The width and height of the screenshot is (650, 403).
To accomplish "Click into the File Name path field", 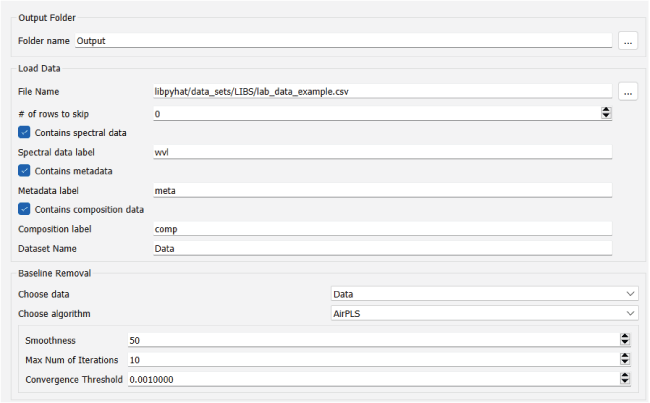I will pos(380,92).
